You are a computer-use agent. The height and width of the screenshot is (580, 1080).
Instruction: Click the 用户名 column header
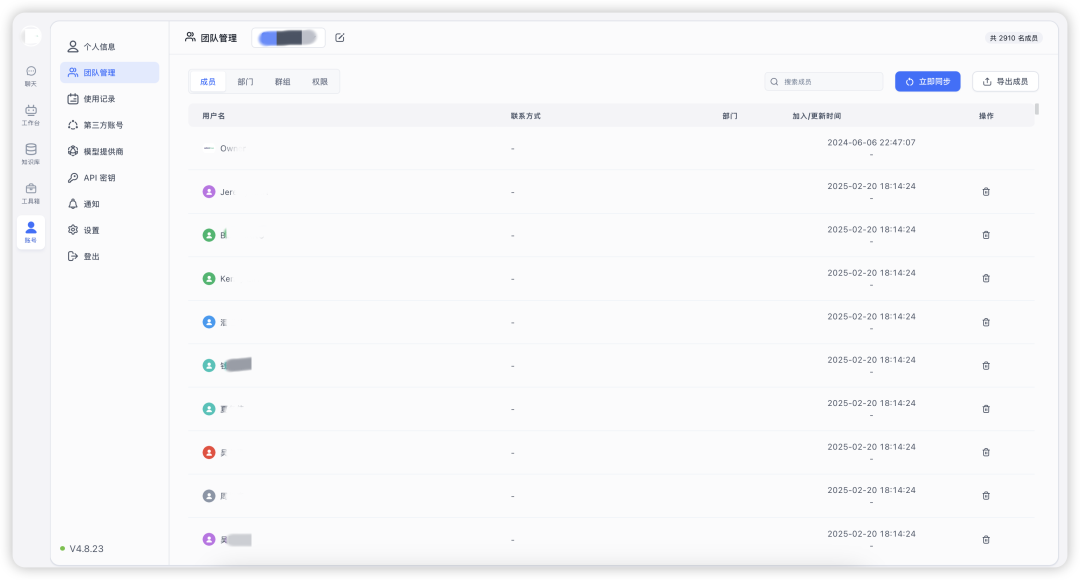[214, 116]
